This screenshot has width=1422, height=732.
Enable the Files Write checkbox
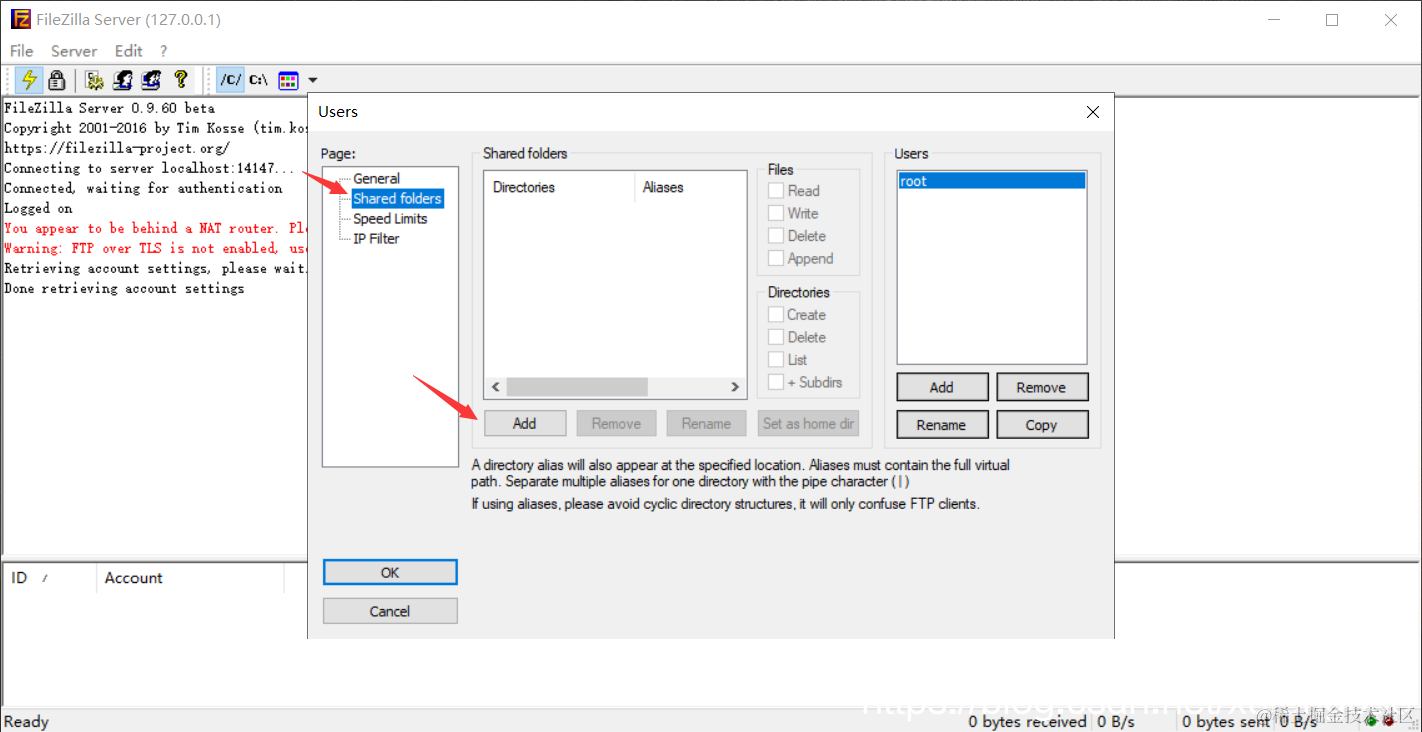776,213
